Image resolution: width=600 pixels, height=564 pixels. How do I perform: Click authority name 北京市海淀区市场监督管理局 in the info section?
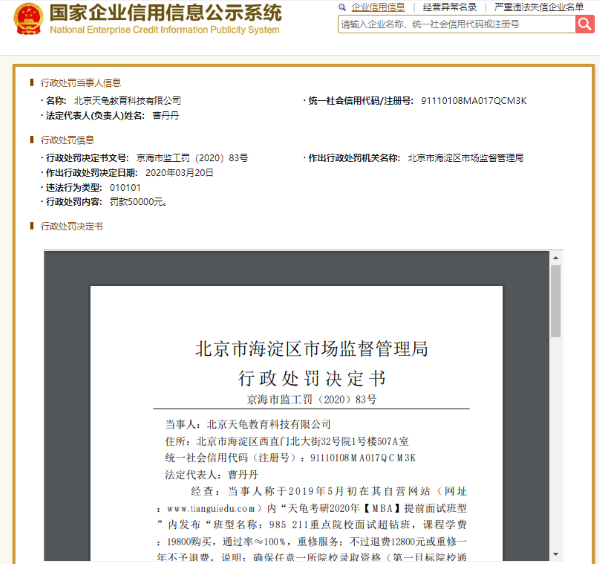466,158
